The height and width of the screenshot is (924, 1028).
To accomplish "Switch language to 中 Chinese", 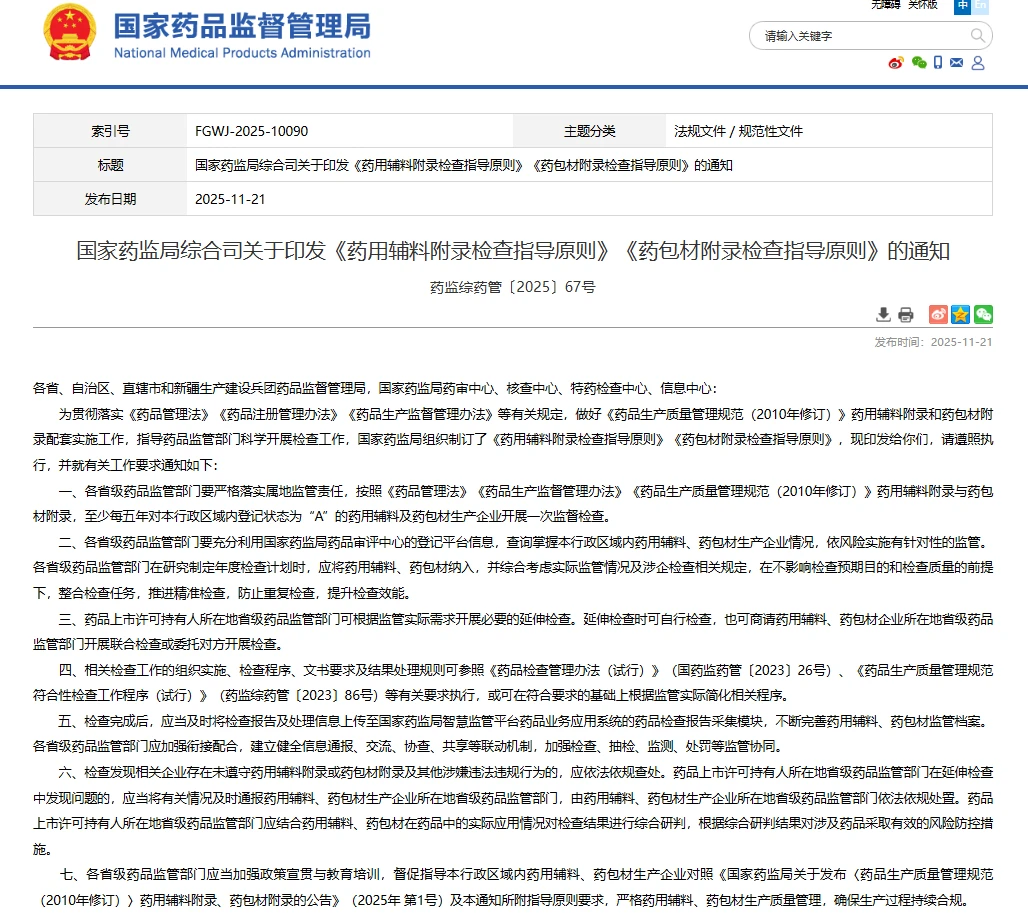I will 962,5.
